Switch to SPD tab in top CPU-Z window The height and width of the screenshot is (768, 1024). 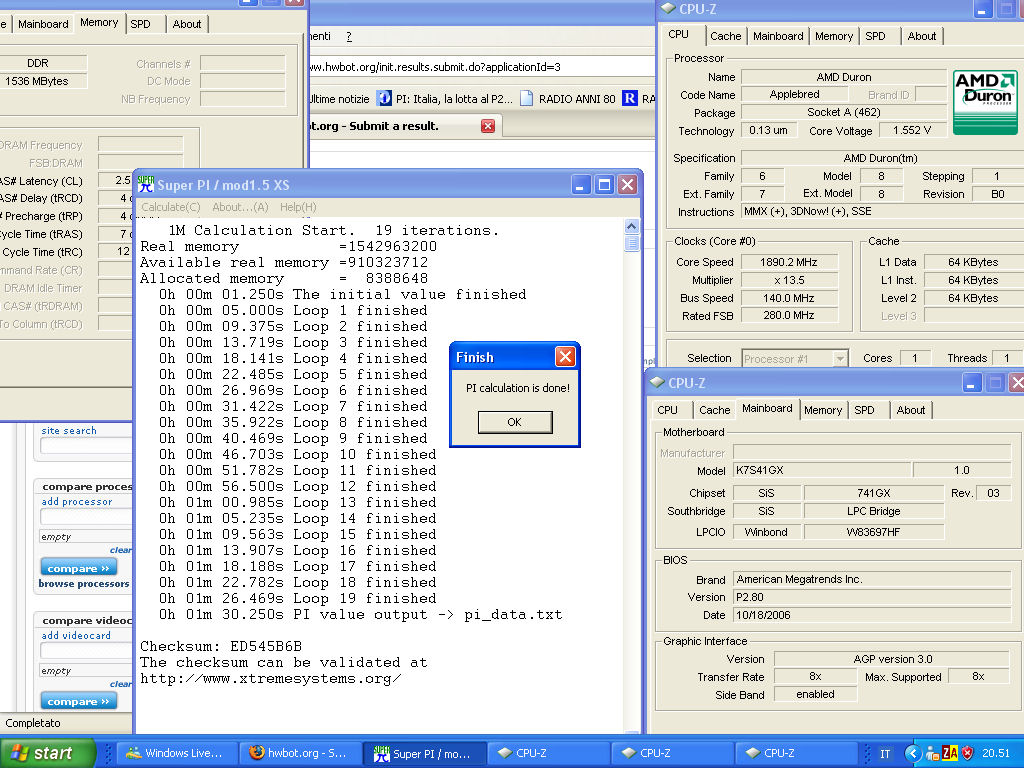pyautogui.click(x=875, y=36)
